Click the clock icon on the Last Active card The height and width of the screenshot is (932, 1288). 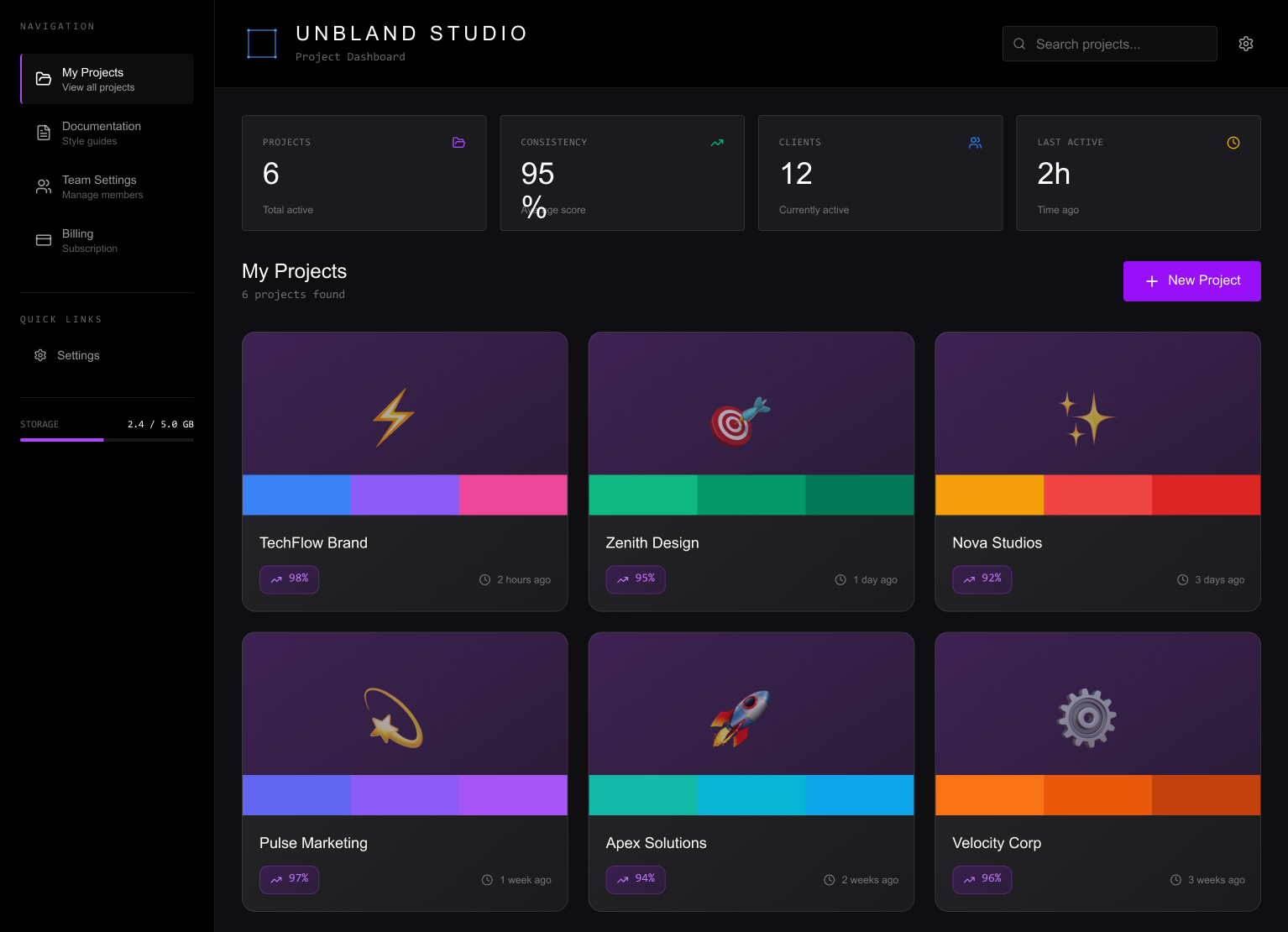1233,143
